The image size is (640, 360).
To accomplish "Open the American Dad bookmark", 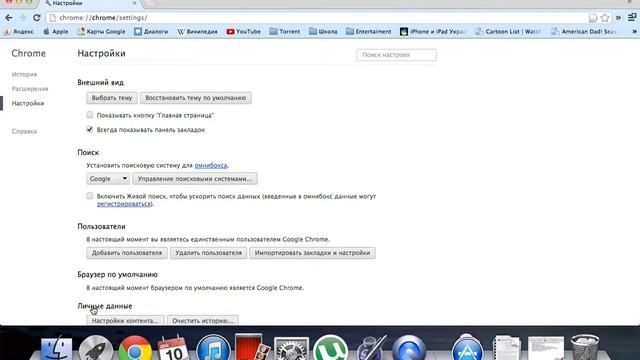I will tap(584, 31).
